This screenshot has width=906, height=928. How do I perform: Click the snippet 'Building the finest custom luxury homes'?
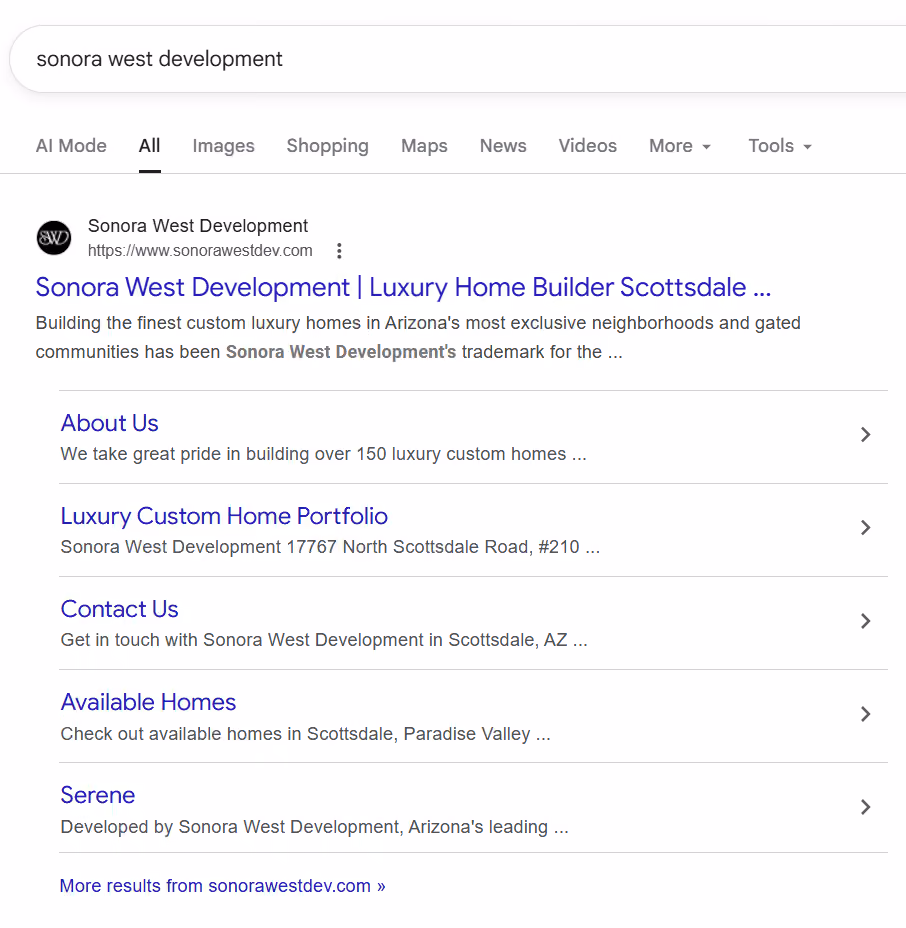[198, 323]
